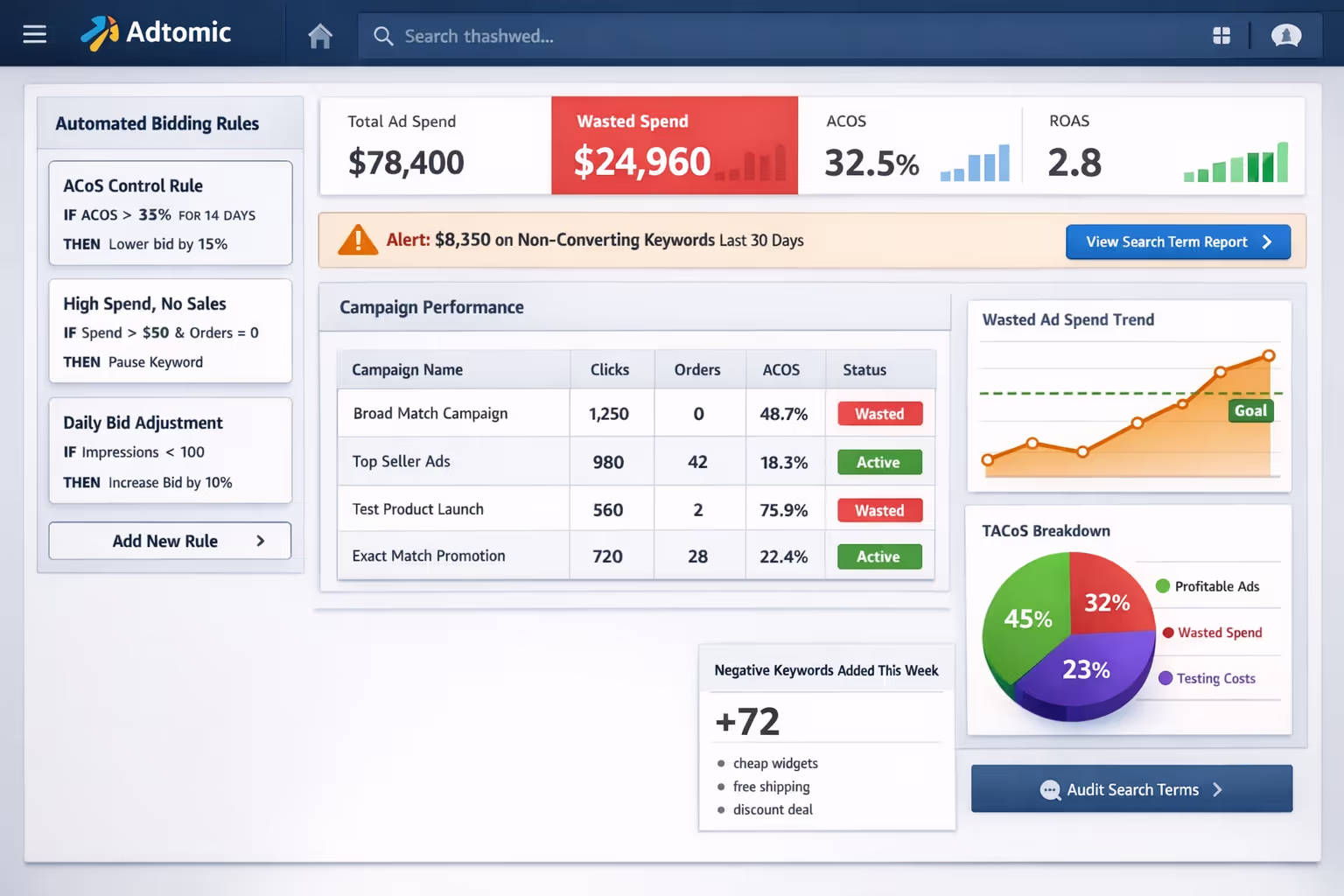Click the Add New Rule arrow chevron
This screenshot has width=1344, height=896.
click(x=260, y=541)
